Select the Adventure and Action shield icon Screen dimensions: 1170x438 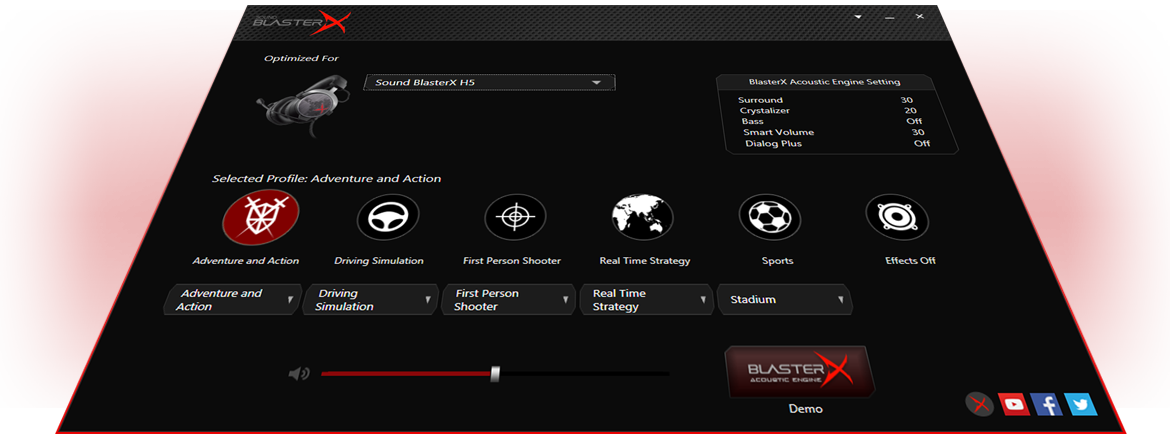tap(261, 217)
